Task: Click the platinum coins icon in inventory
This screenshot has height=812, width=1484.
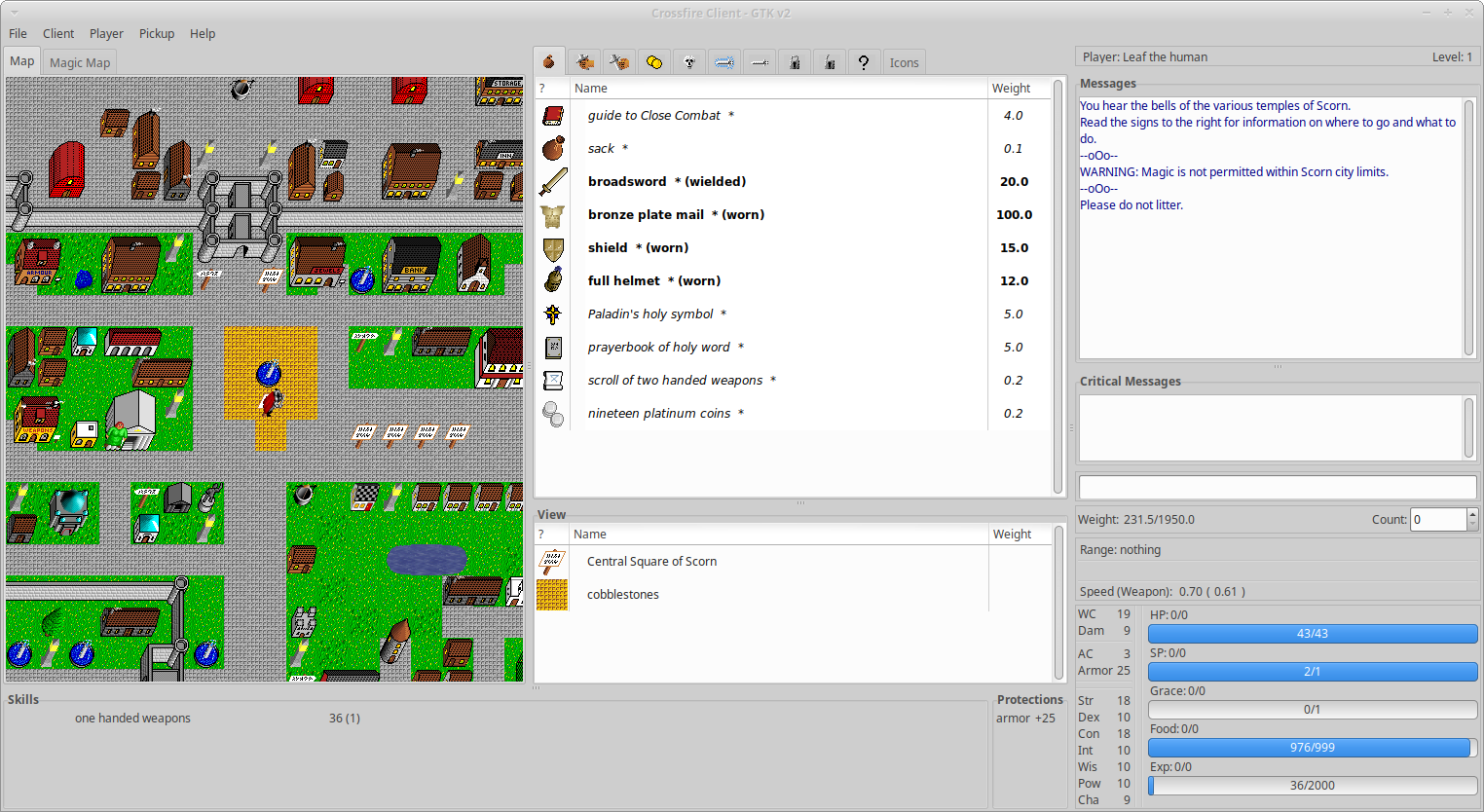Action: pos(553,414)
